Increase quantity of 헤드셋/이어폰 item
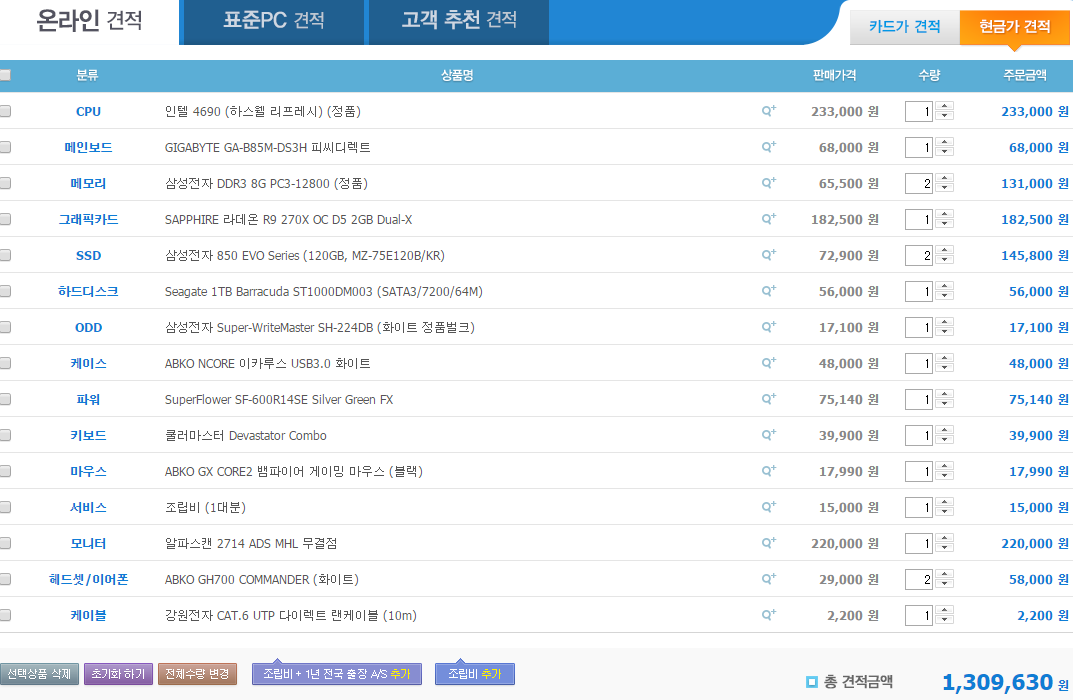 pyautogui.click(x=945, y=575)
